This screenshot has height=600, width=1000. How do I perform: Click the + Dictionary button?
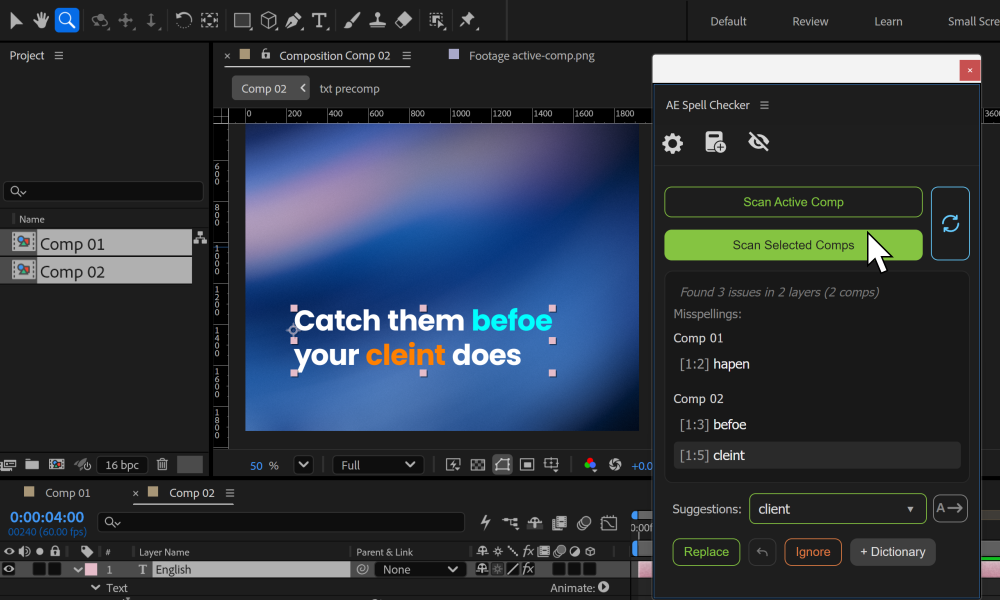coord(892,552)
